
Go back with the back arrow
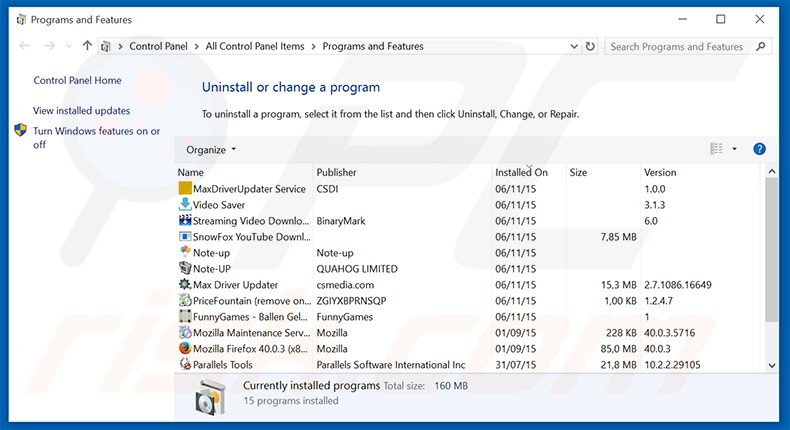coord(24,46)
